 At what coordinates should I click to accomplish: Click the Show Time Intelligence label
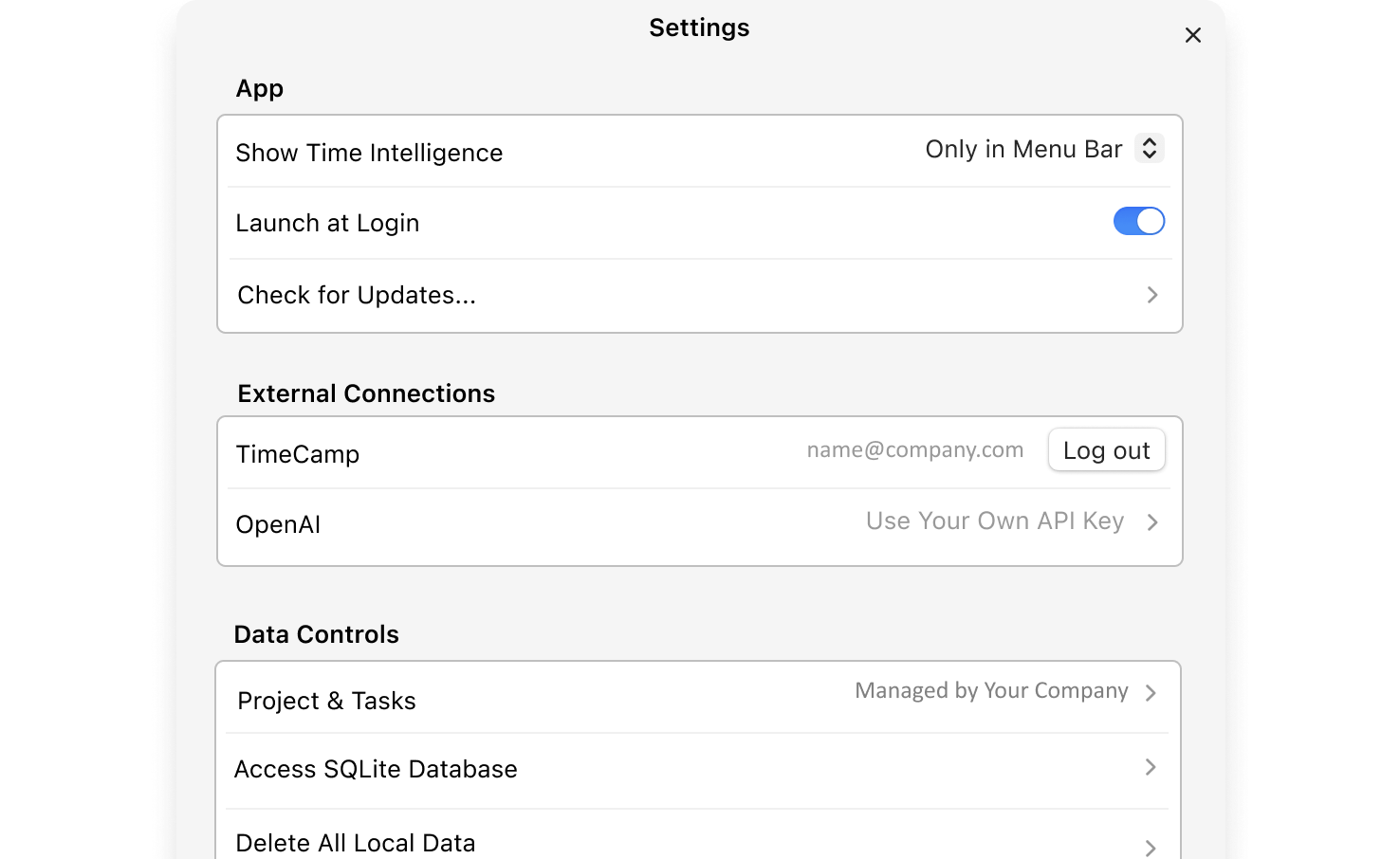(x=369, y=154)
